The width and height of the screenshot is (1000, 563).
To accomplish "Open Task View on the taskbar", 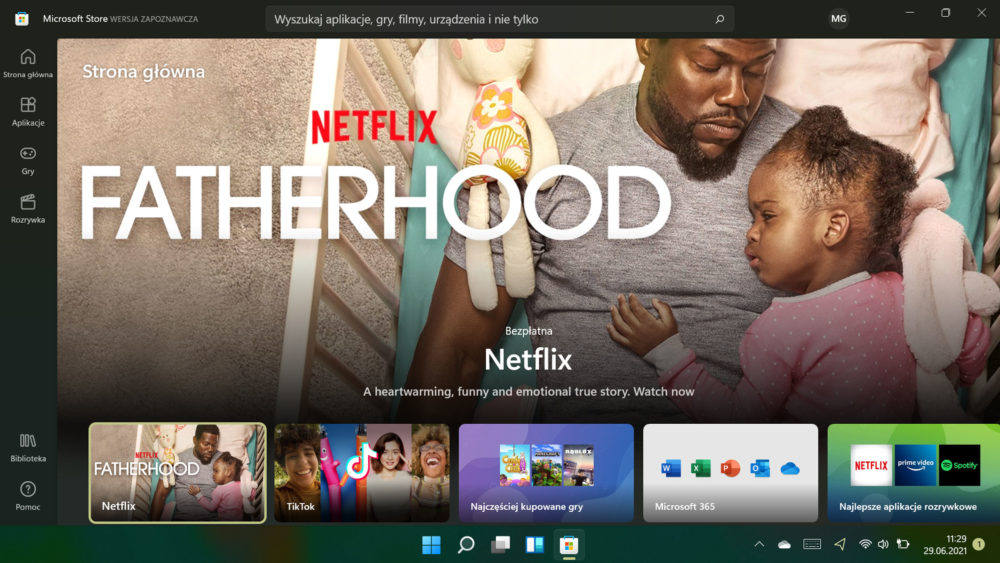I will (x=500, y=545).
